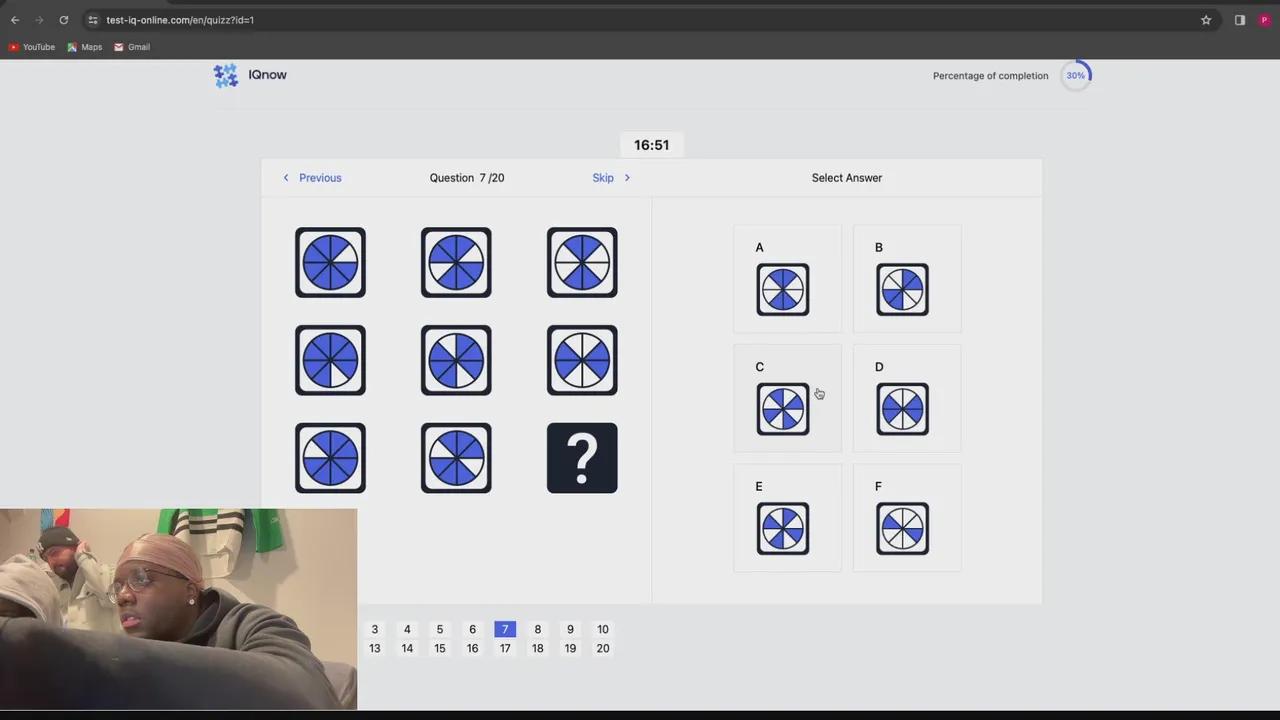Open the Maps bookmark
This screenshot has height=720, width=1280.
click(85, 47)
